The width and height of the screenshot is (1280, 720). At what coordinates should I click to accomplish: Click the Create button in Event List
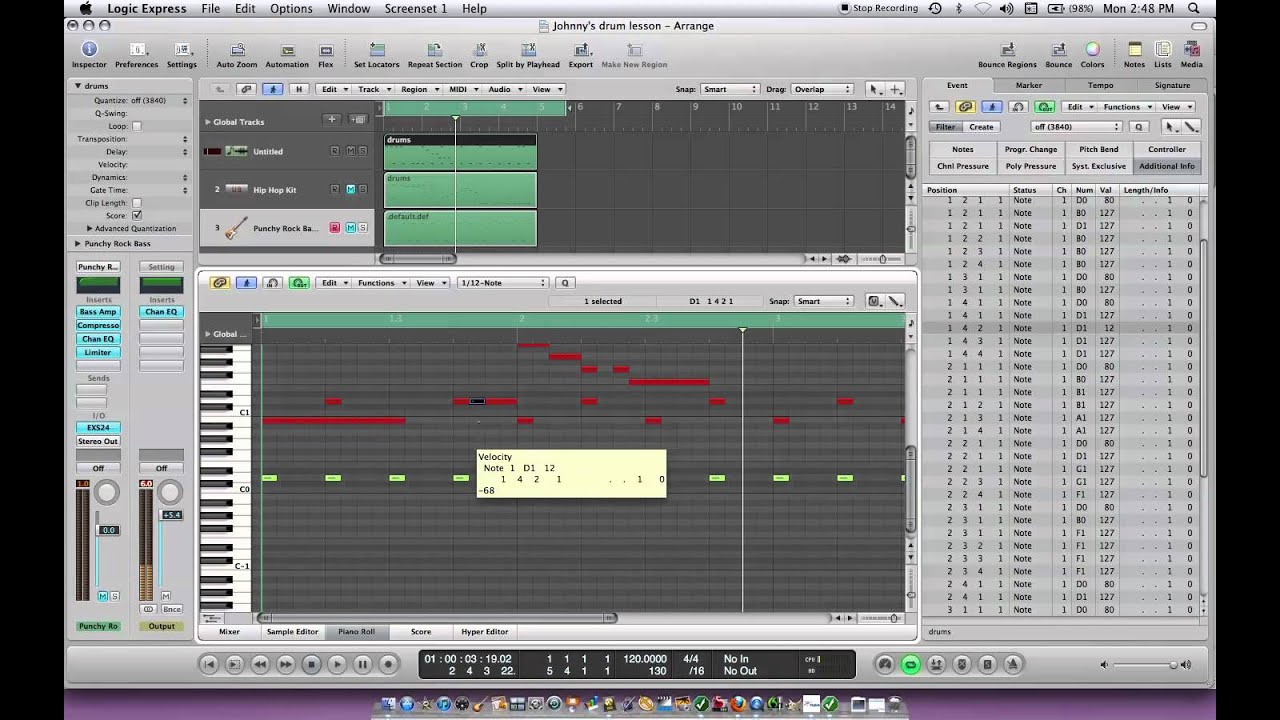coord(981,127)
